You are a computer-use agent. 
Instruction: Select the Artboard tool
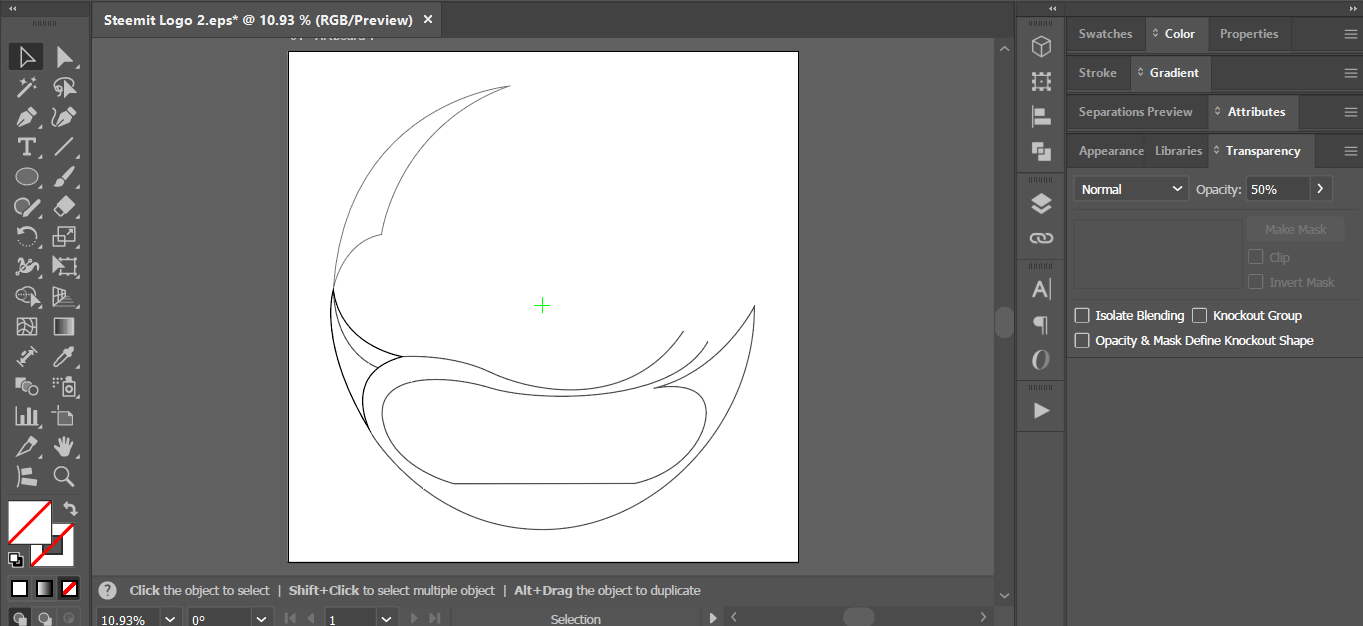pyautogui.click(x=65, y=416)
